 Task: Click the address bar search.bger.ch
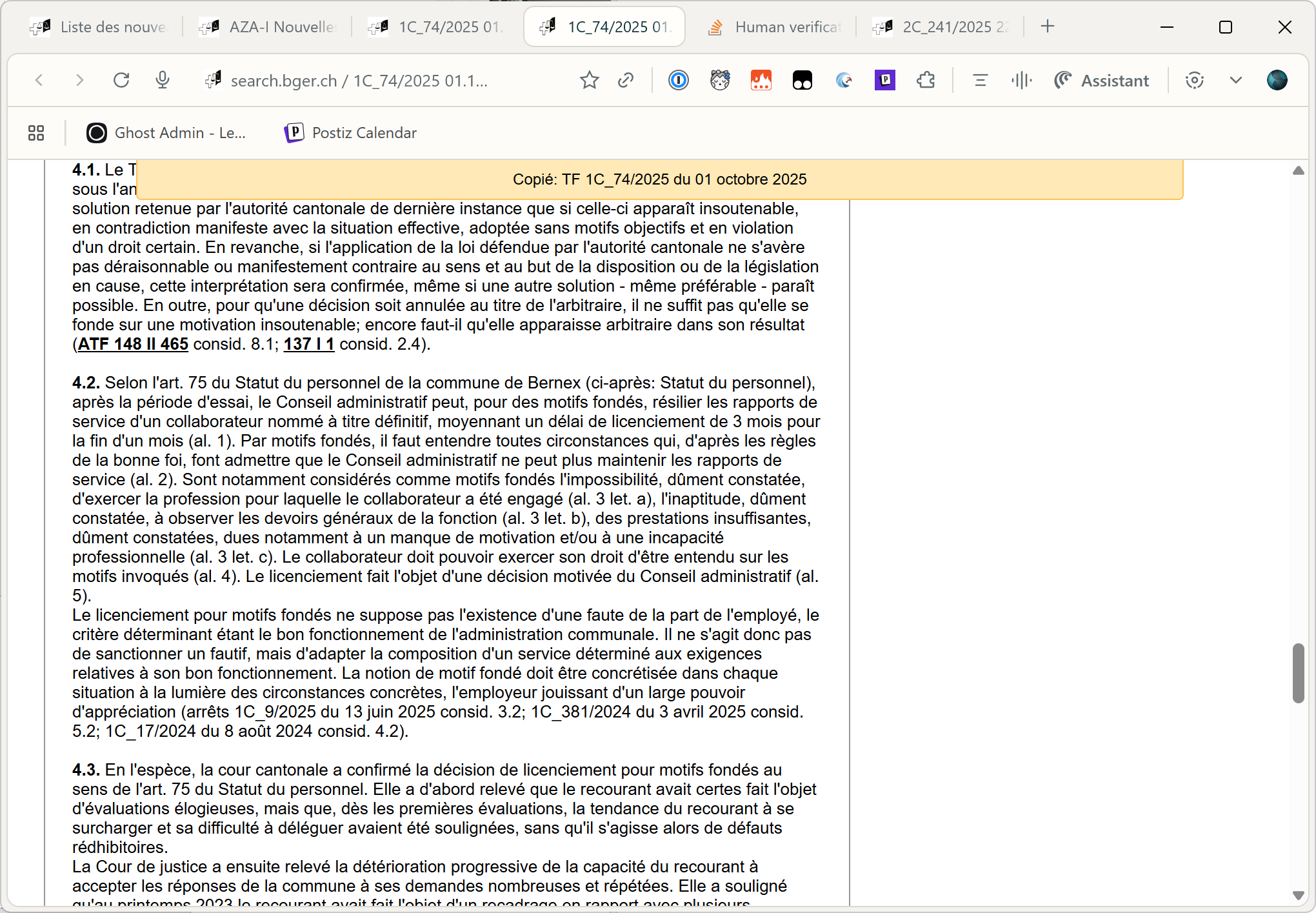pyautogui.click(x=359, y=81)
